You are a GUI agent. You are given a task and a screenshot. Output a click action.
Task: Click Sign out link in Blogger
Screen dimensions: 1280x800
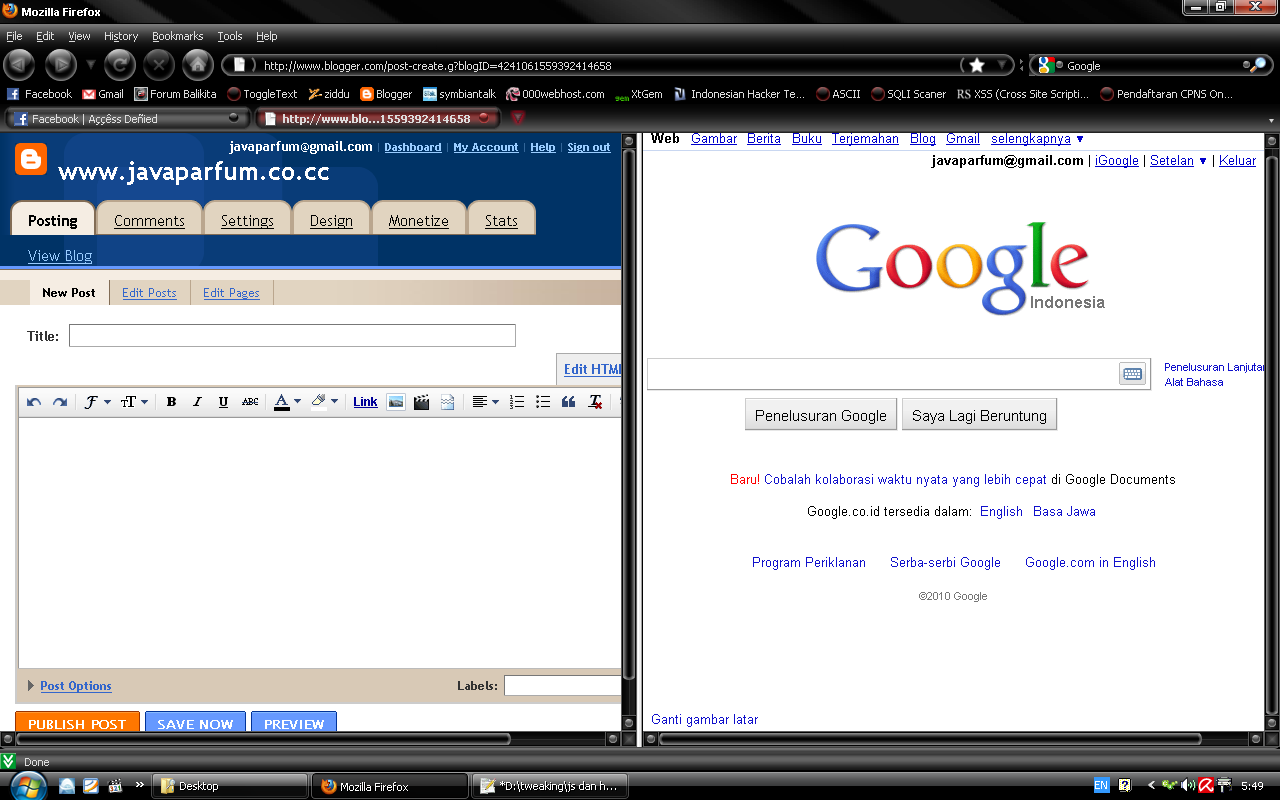tap(588, 147)
